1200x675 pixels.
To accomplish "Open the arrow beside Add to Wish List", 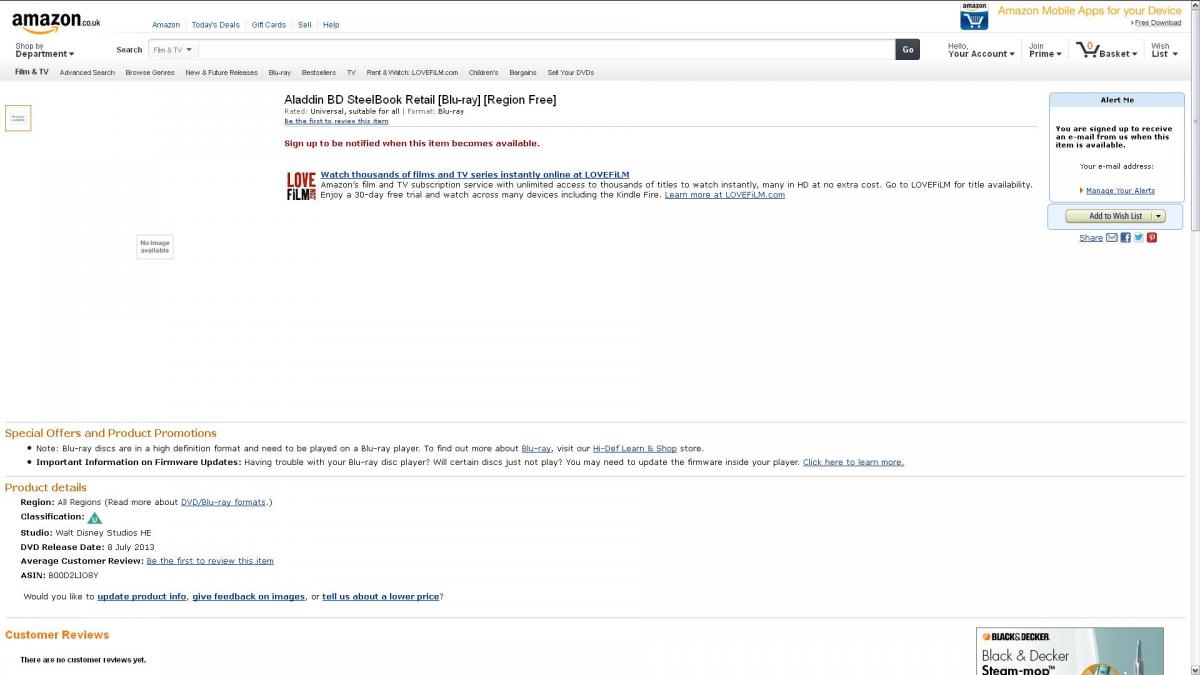I will [1159, 216].
